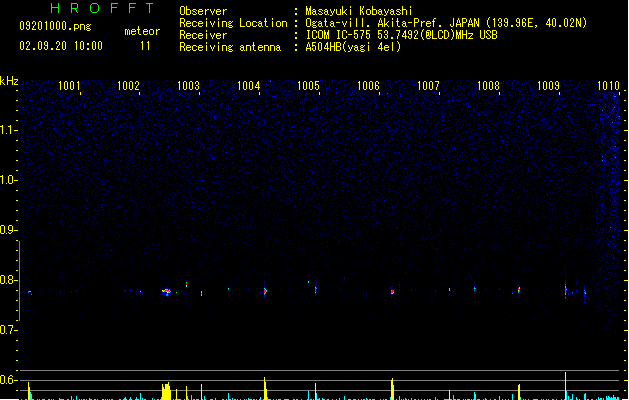This screenshot has height=400, width=629.
Task: Click the Receiving antenna label
Action: 230,47
